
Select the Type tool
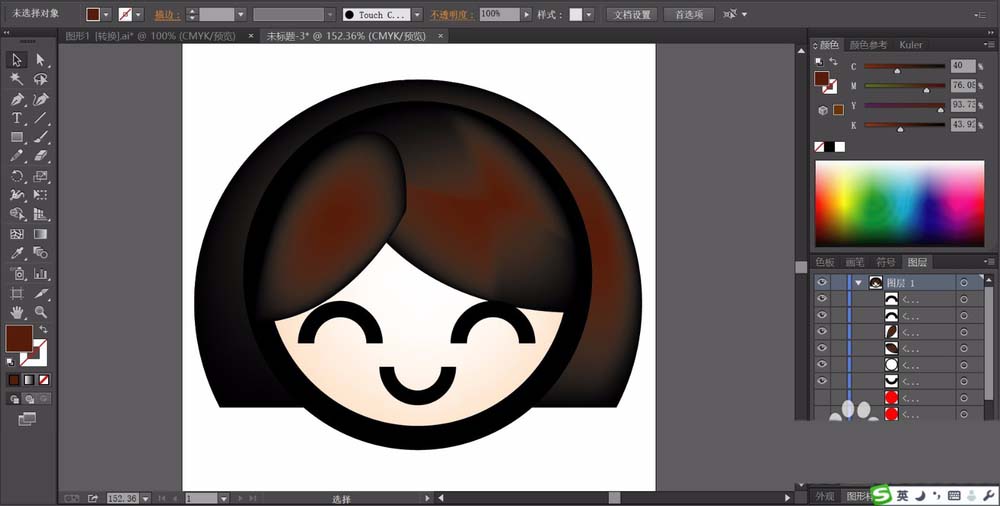(x=17, y=118)
